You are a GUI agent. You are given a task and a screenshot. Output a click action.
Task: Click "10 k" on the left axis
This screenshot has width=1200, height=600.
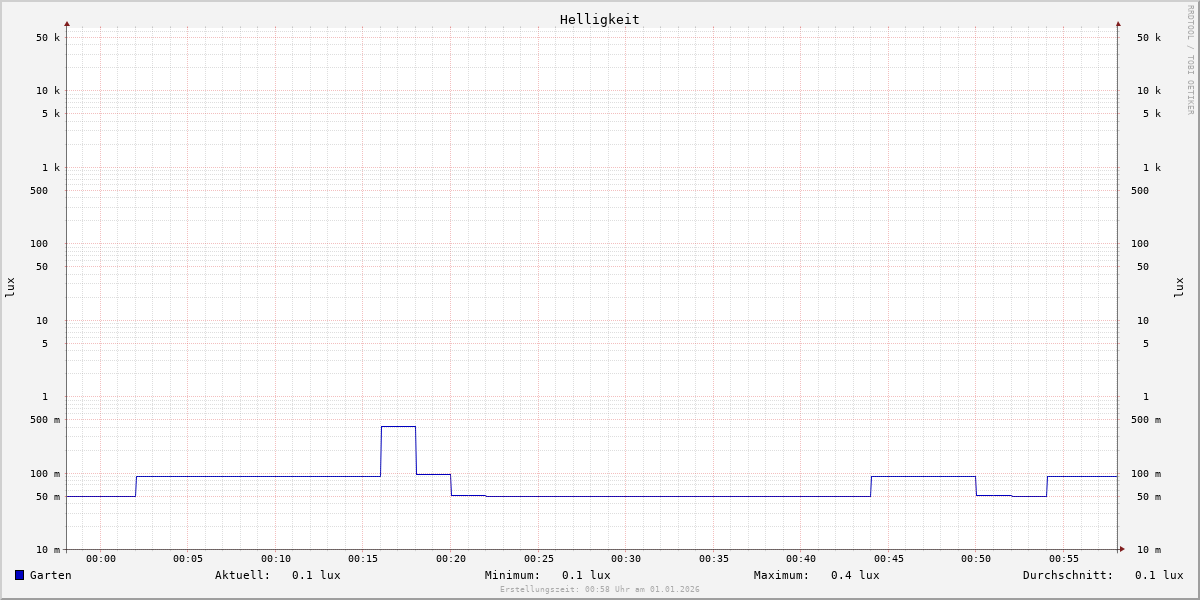[x=48, y=91]
